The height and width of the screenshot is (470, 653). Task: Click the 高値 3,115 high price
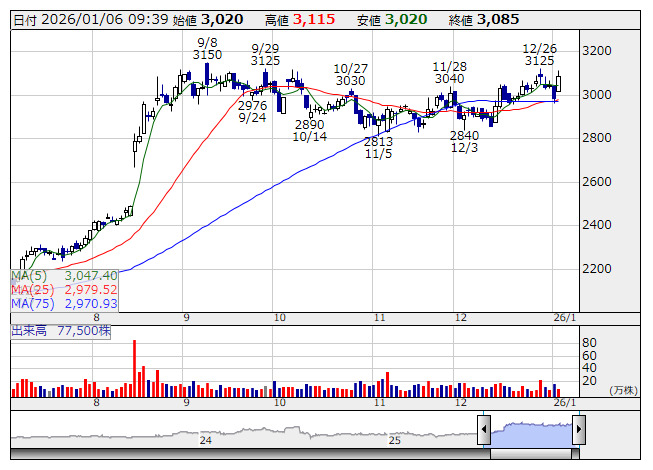tap(300, 20)
